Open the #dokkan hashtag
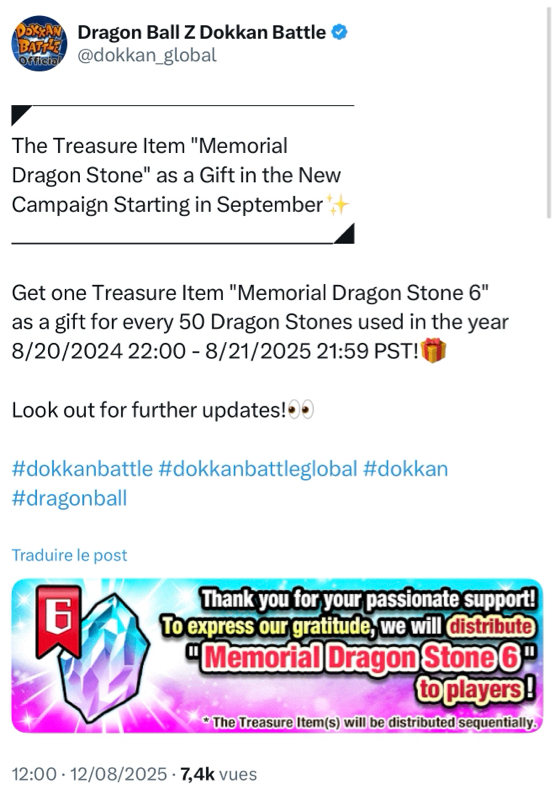The width and height of the screenshot is (555, 800). tap(406, 469)
